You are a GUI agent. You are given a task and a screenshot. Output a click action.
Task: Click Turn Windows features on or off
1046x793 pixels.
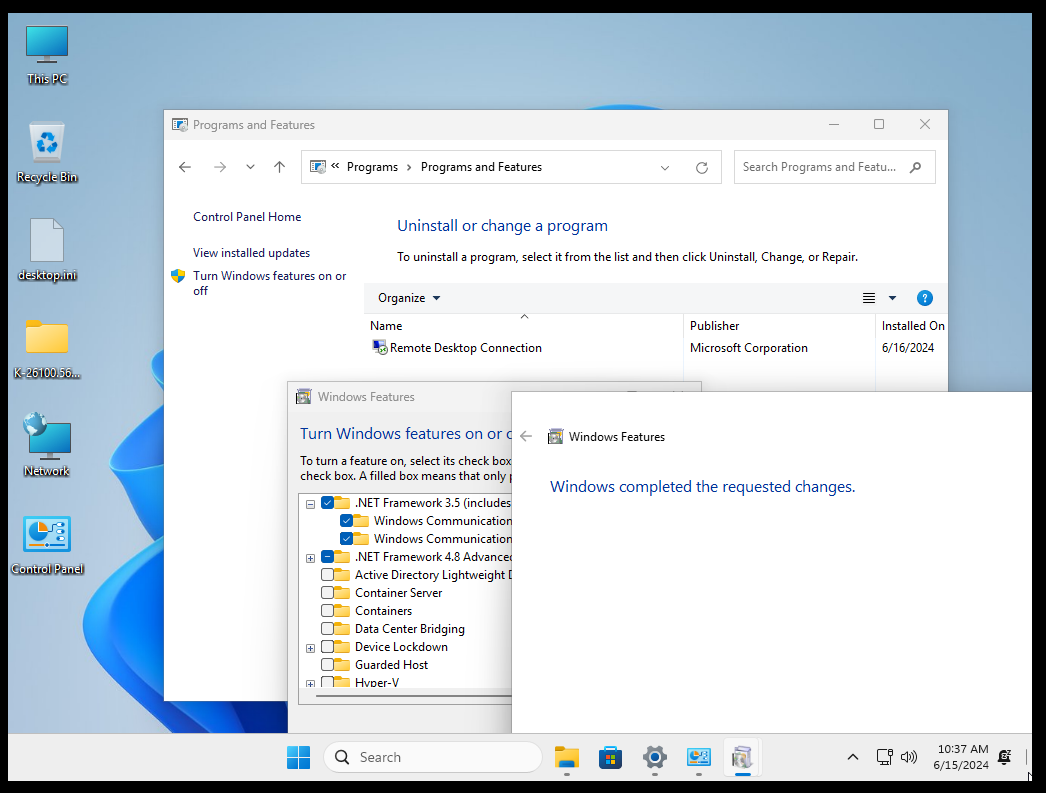click(270, 283)
